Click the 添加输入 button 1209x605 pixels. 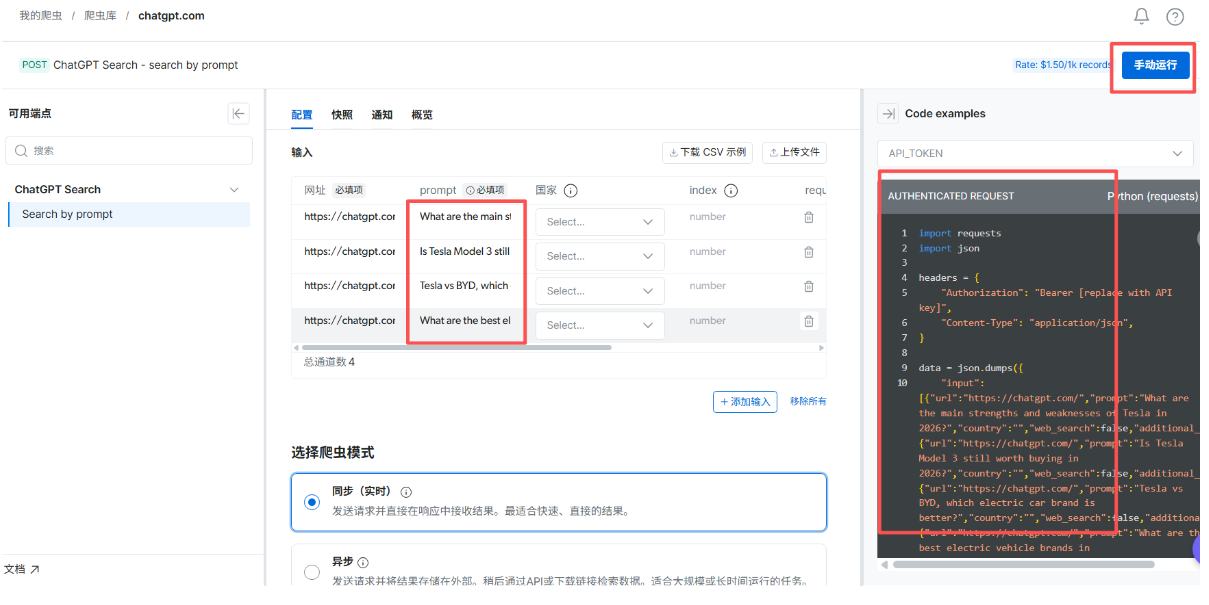point(745,401)
